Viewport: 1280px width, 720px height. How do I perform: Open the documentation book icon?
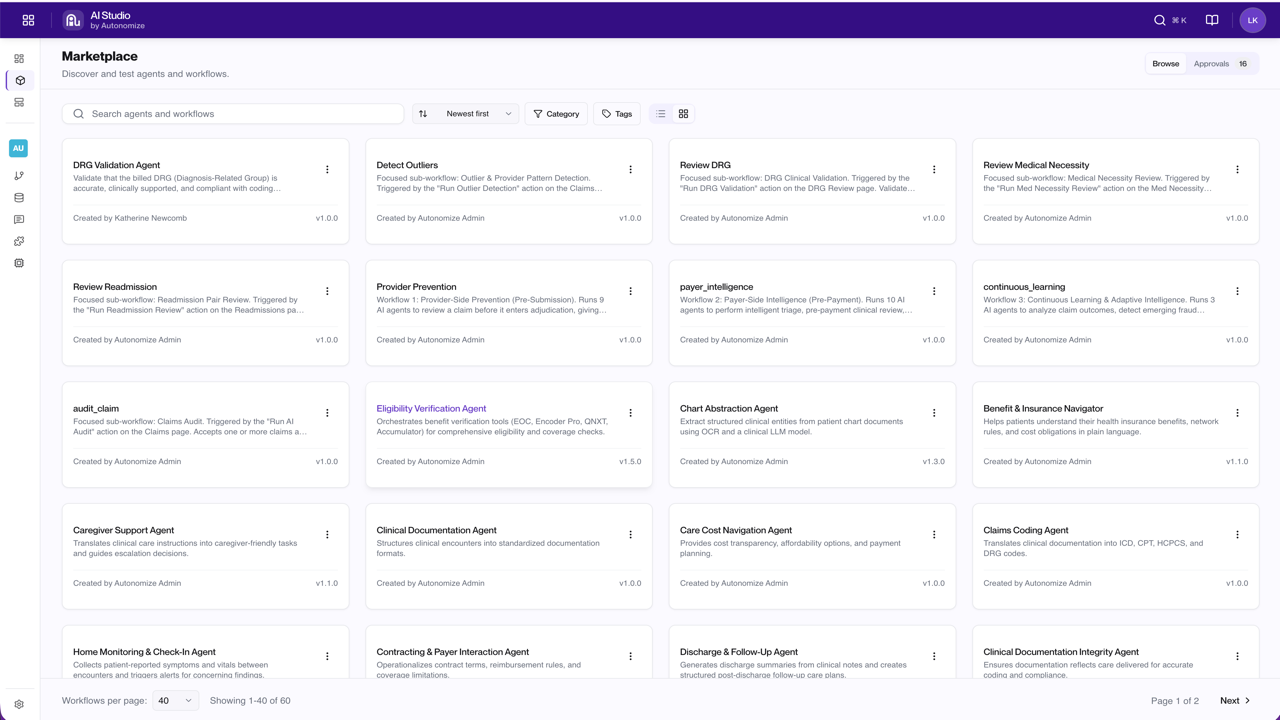point(1212,20)
